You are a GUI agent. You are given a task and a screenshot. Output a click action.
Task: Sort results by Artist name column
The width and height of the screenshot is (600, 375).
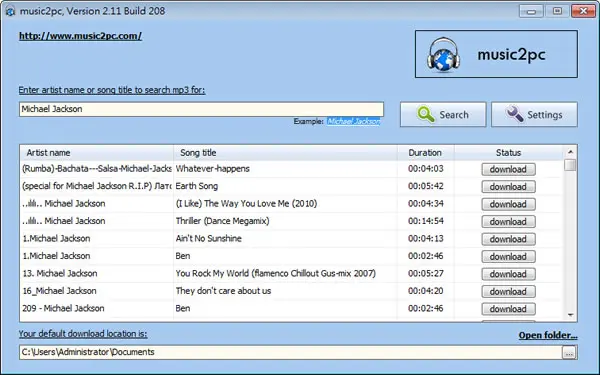coord(96,153)
